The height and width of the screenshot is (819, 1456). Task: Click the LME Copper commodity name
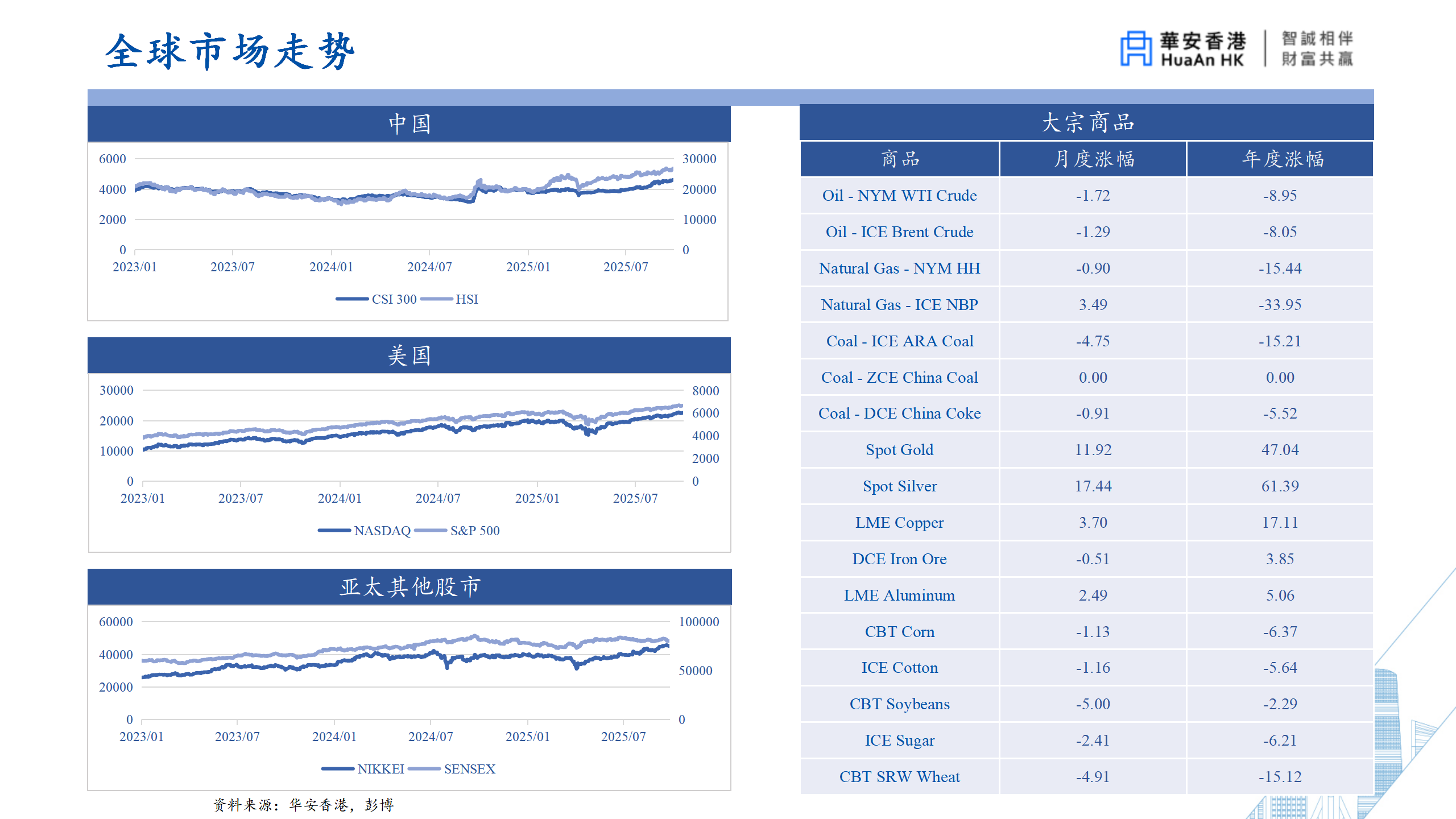point(899,523)
